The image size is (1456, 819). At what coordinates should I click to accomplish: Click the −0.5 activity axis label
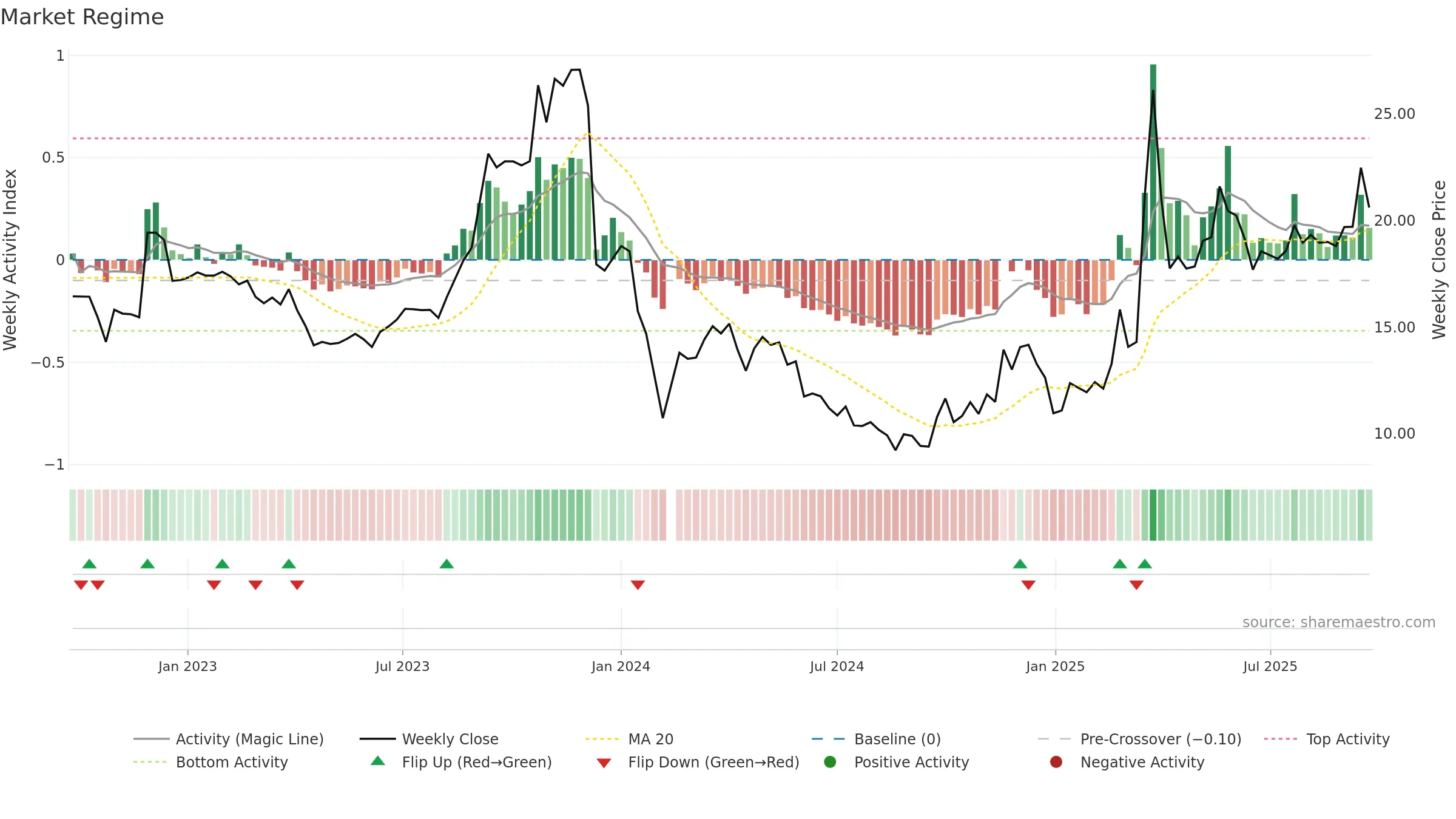point(47,363)
